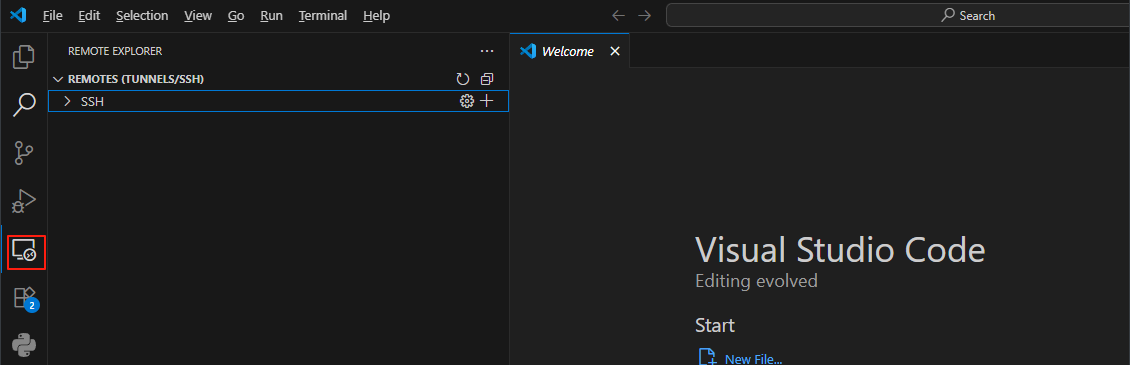
Task: Collapse all items in Remotes section
Action: pos(487,79)
